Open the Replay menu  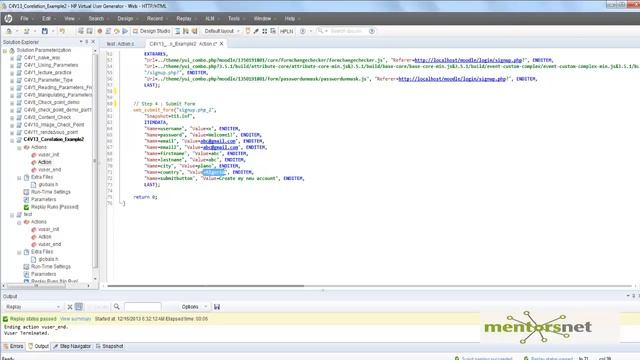(x=184, y=18)
